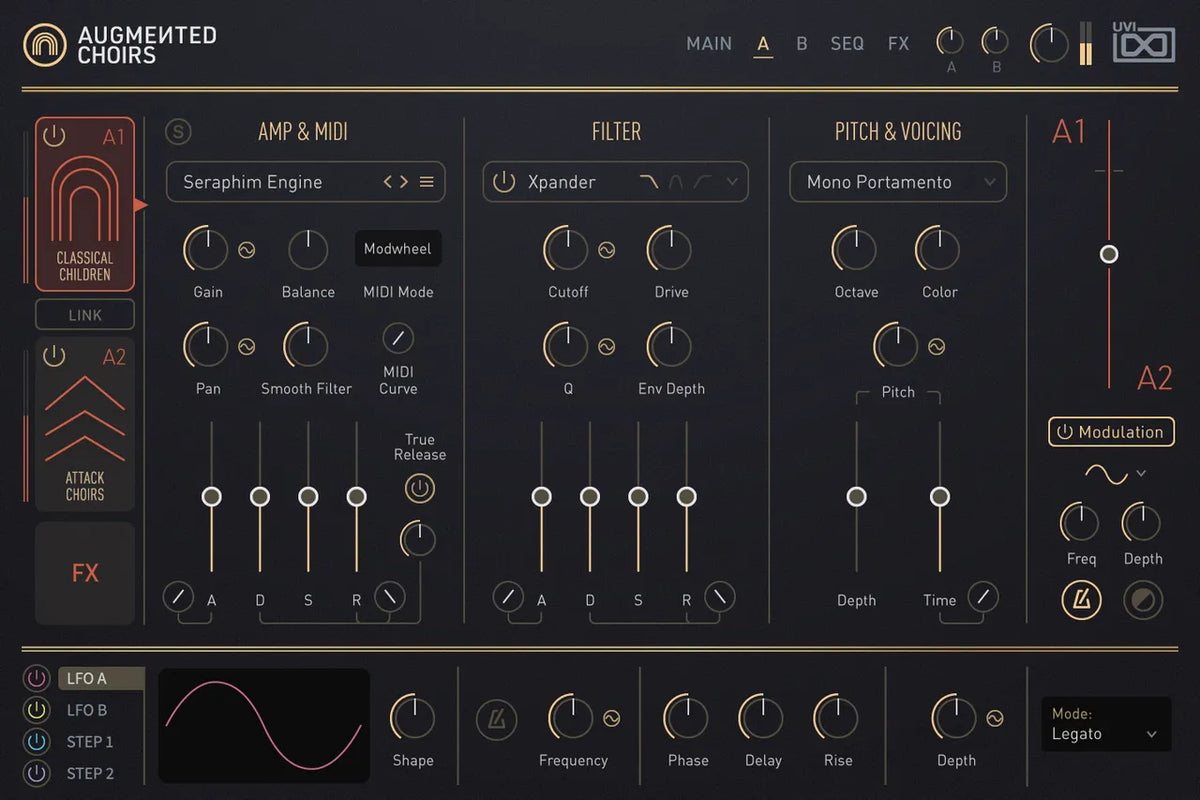
Task: Click the preset previous/next arrows for Seraphim Engine
Action: coord(396,182)
